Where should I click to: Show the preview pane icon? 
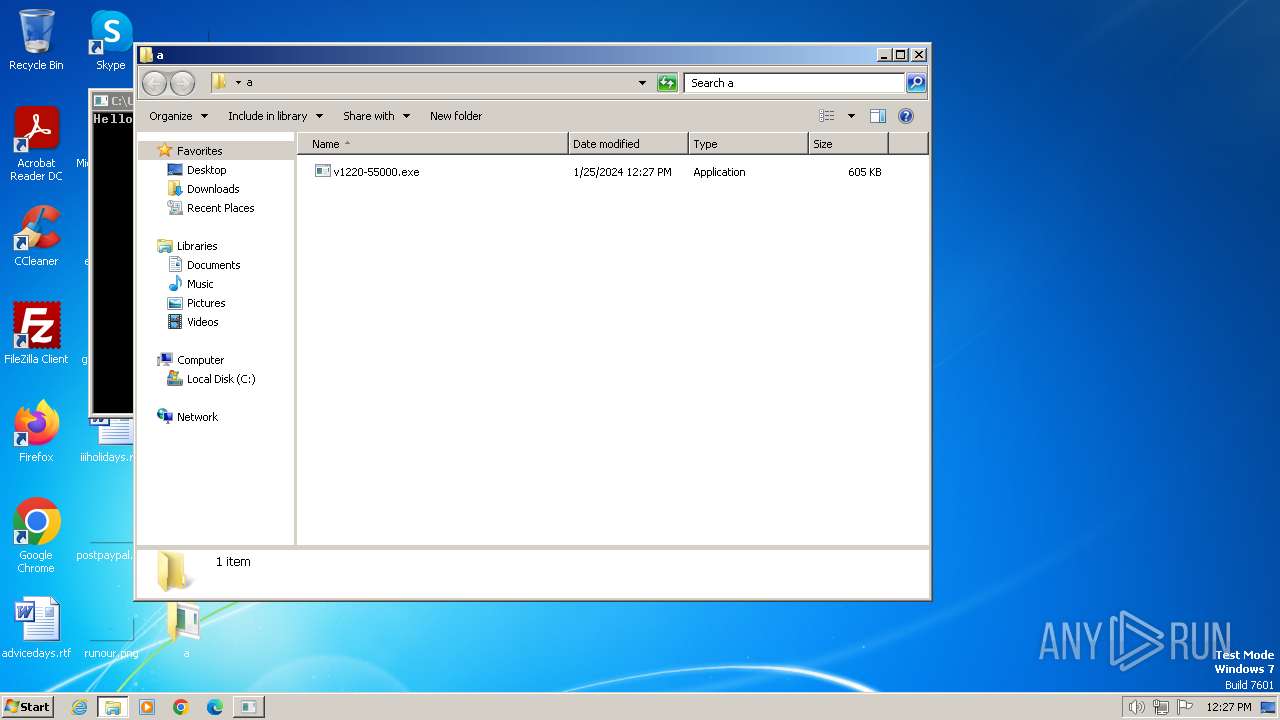(878, 116)
